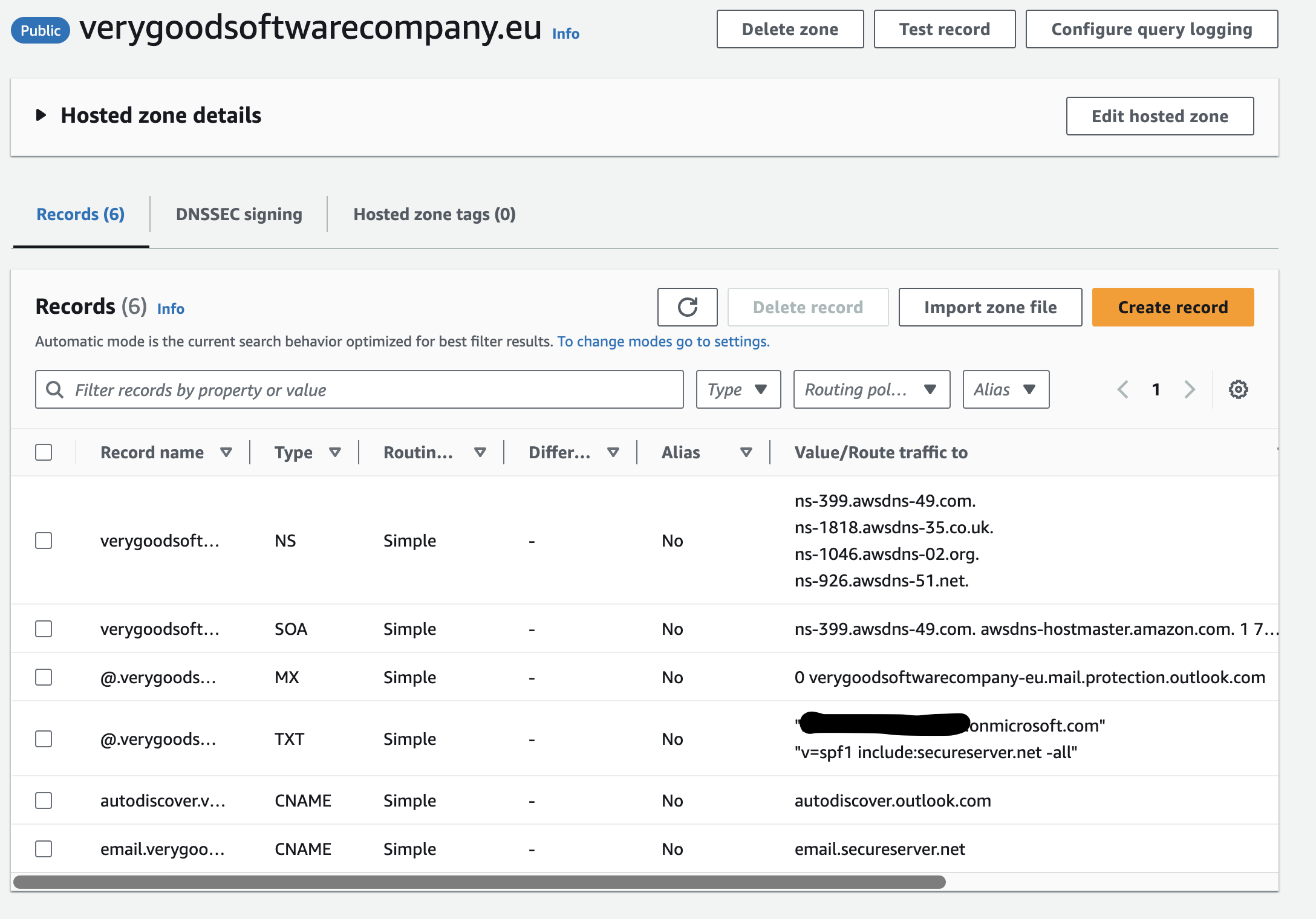This screenshot has width=1316, height=919.
Task: Click the v=spf1 include:secureserver.net TXT value
Action: point(936,752)
